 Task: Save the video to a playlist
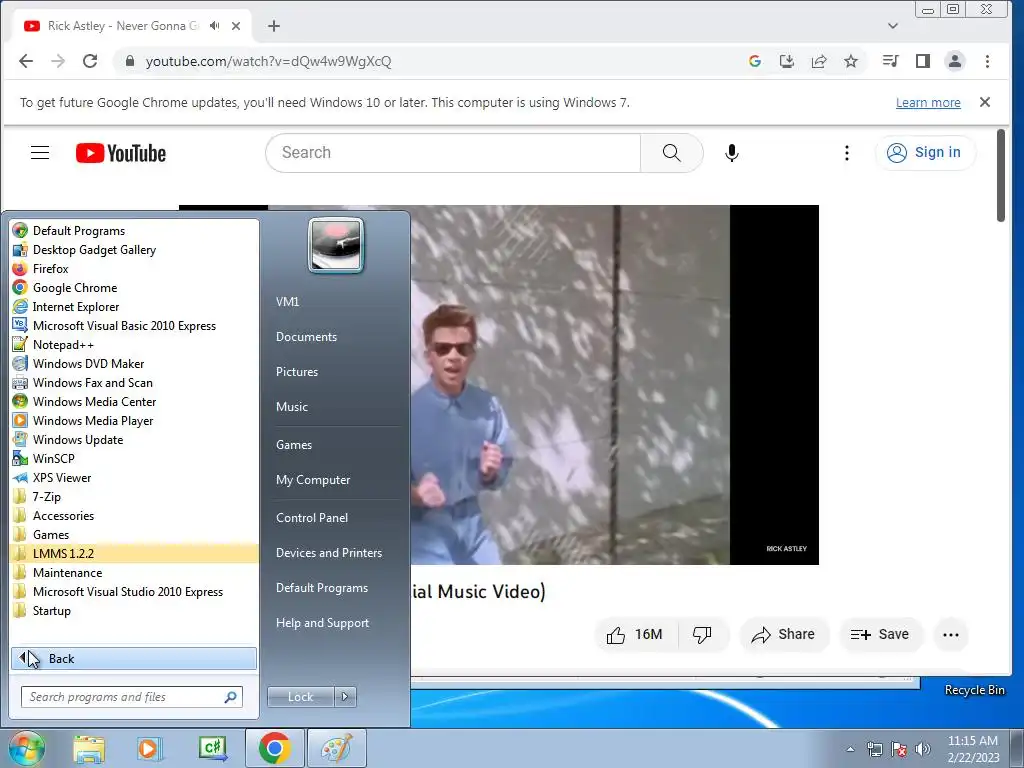coord(880,635)
